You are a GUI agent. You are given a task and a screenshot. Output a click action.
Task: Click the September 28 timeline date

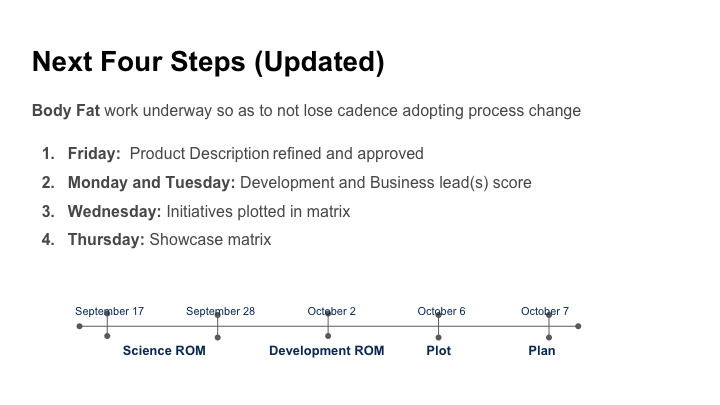point(220,311)
